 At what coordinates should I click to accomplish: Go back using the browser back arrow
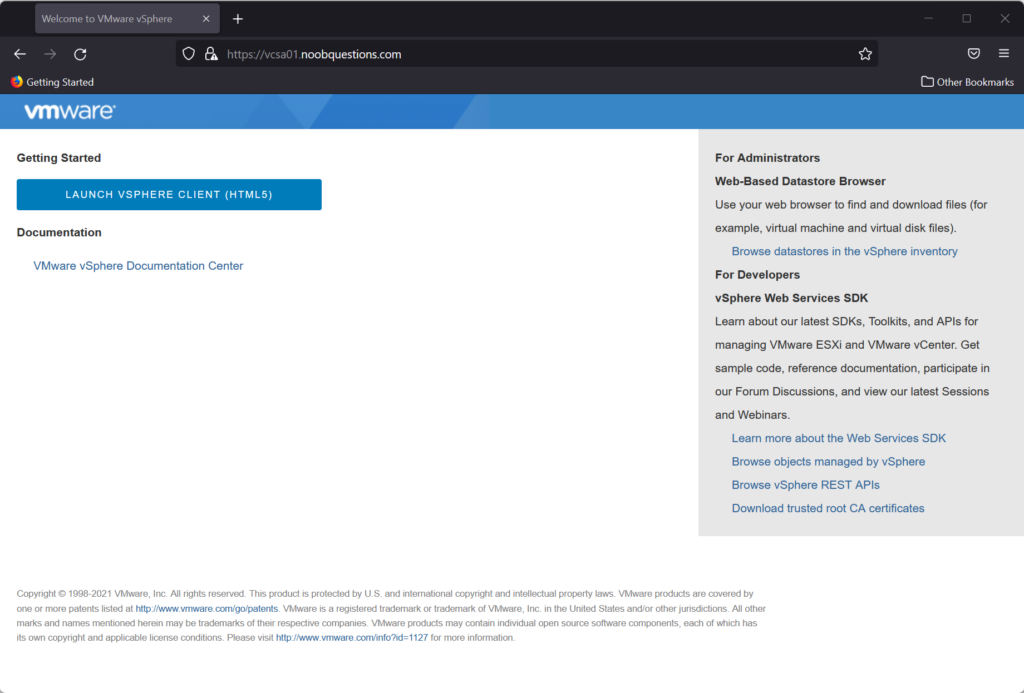coord(20,54)
